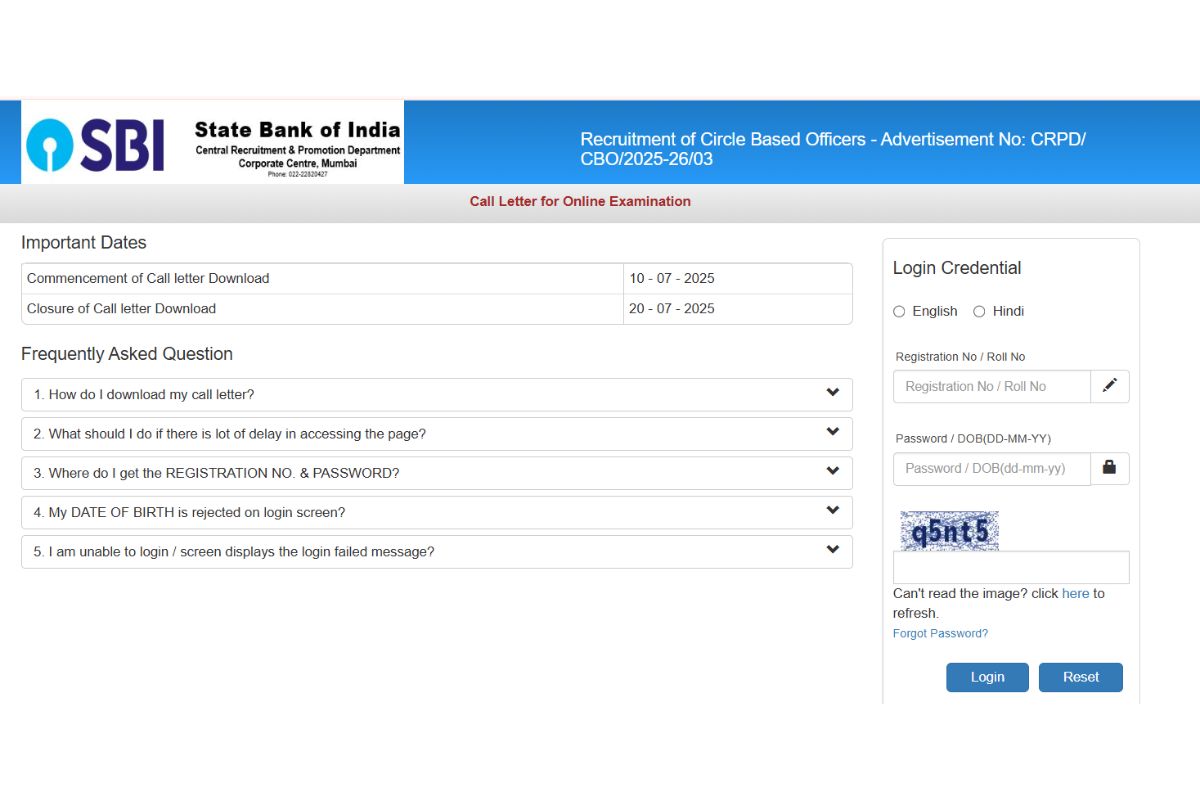Click 'Commencement of Call letter Download' cell

[322, 279]
